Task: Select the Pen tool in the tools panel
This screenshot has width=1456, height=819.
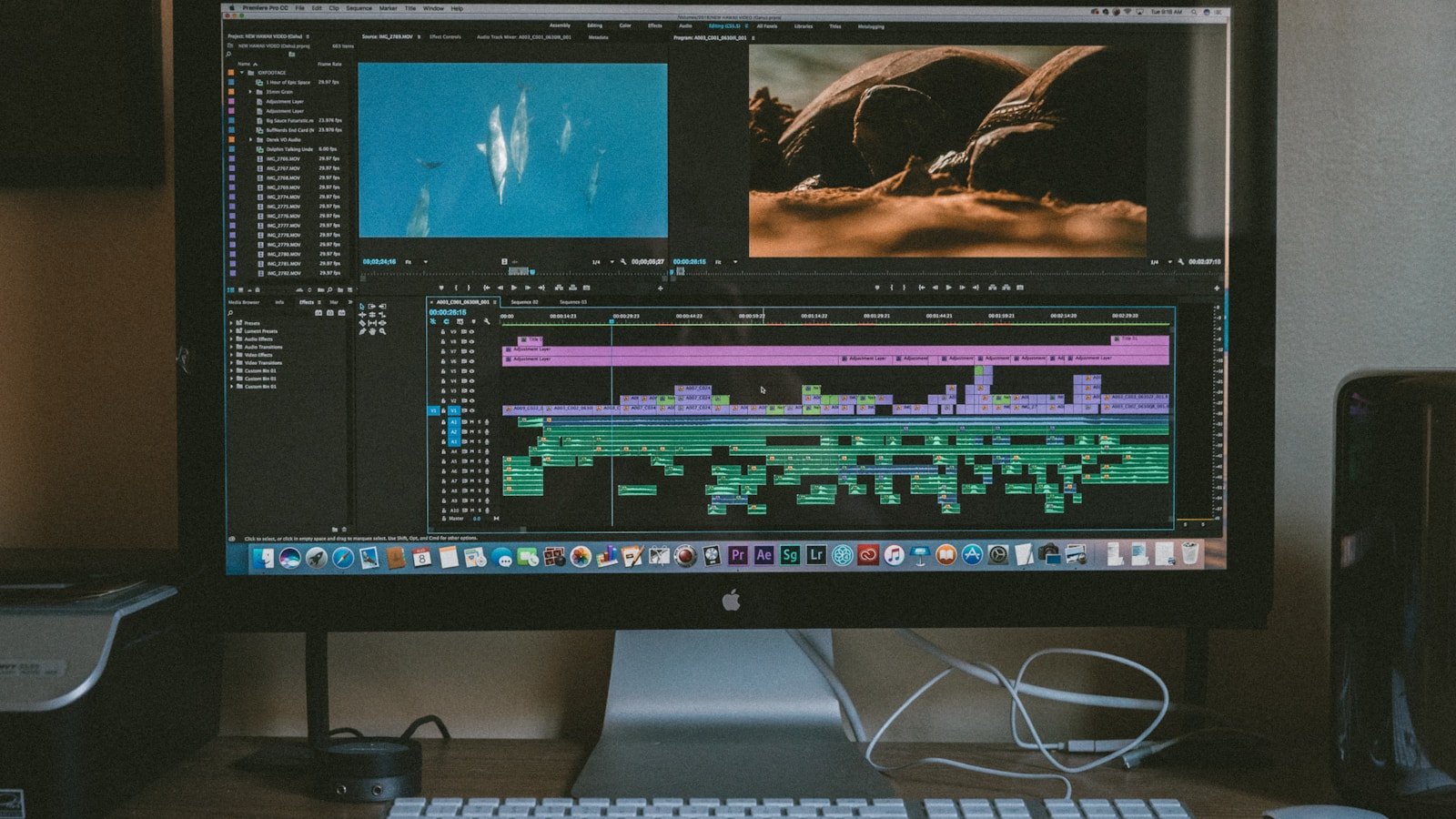Action: (362, 331)
